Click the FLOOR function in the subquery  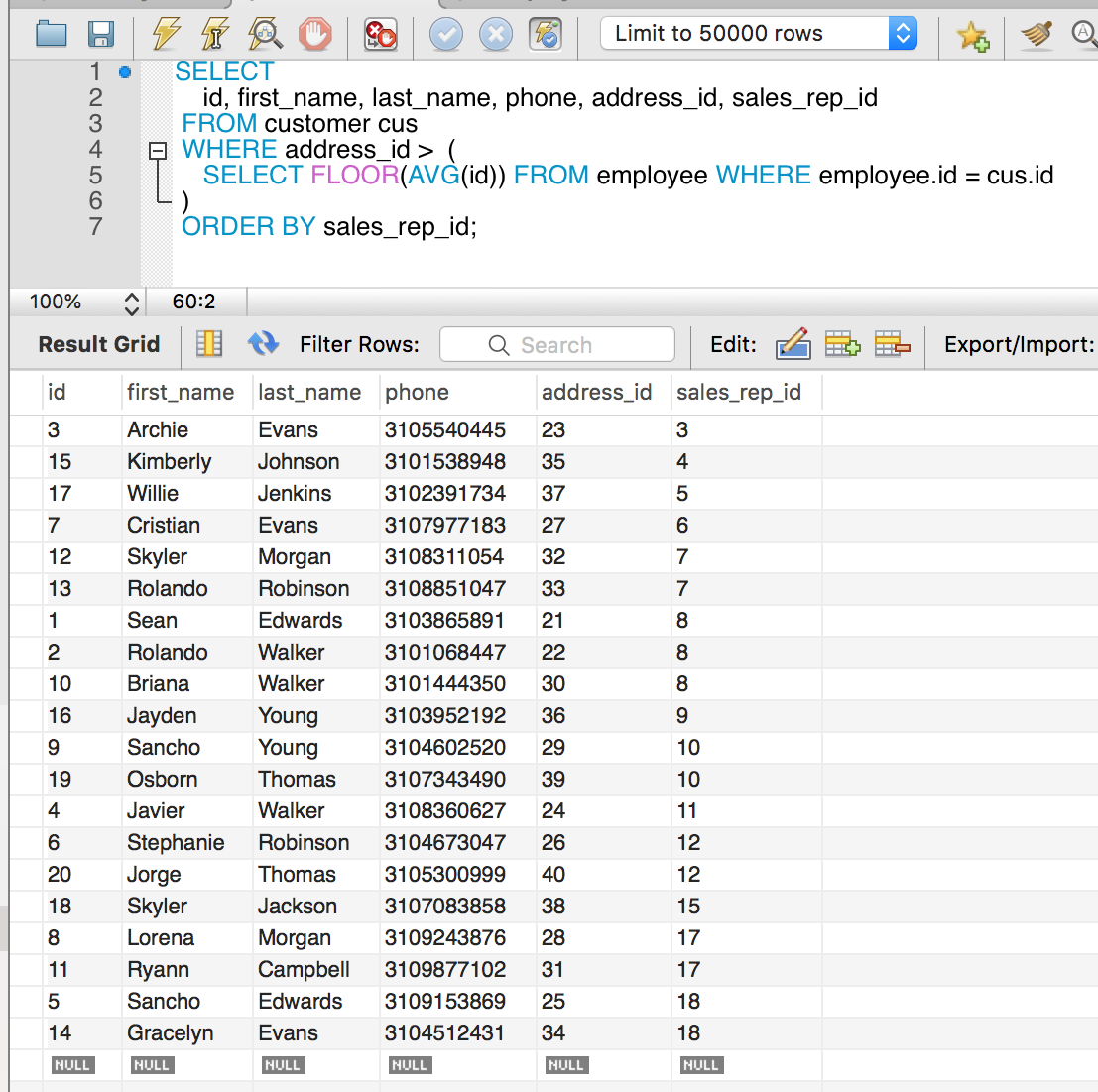coord(354,175)
